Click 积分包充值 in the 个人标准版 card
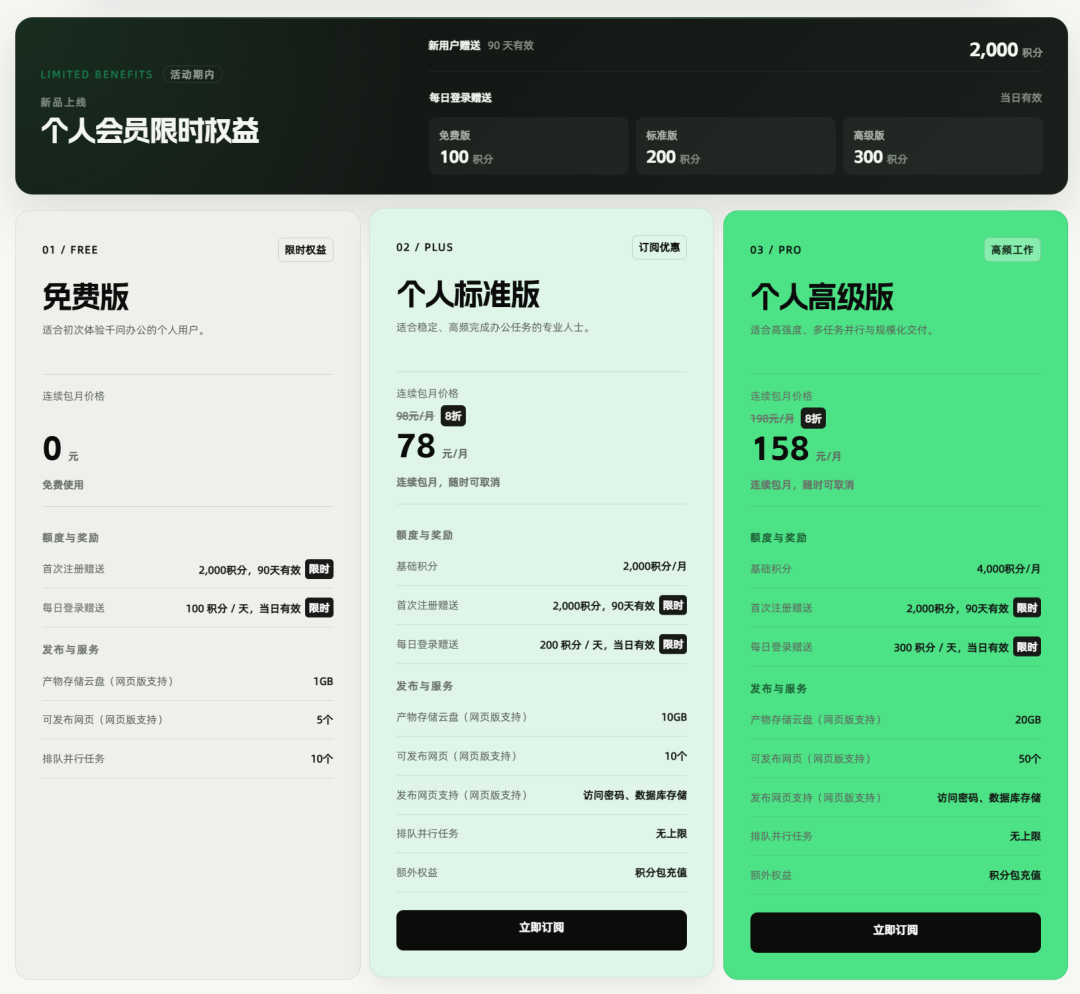 pyautogui.click(x=661, y=873)
